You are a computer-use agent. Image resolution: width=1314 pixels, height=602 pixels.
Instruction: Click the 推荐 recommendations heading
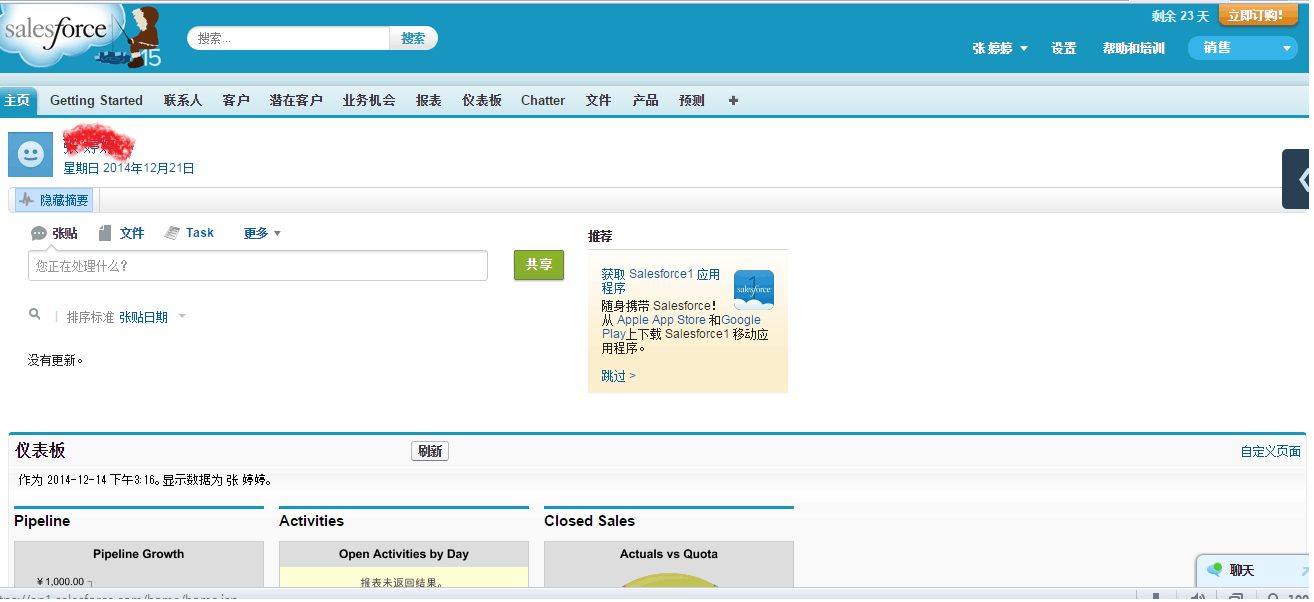click(600, 236)
